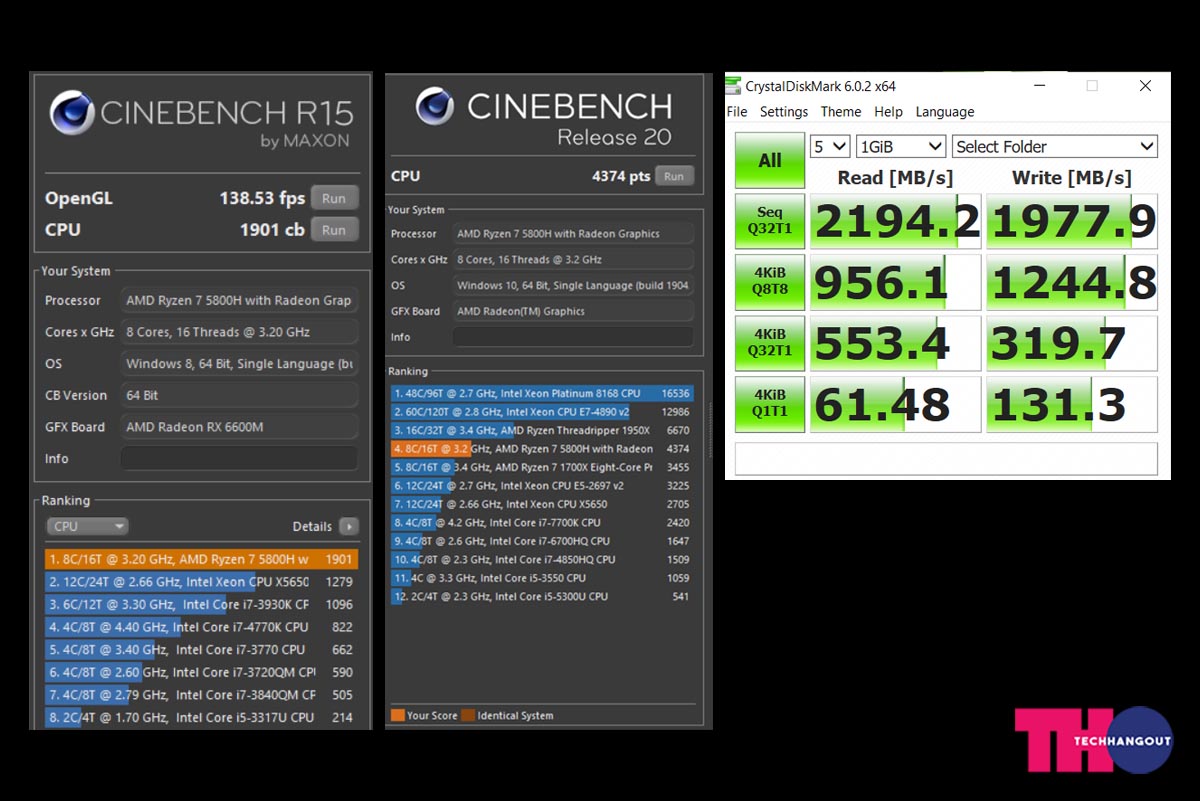Select the Core i5-3550 1059 row
This screenshot has height=801, width=1200.
pyautogui.click(x=542, y=578)
